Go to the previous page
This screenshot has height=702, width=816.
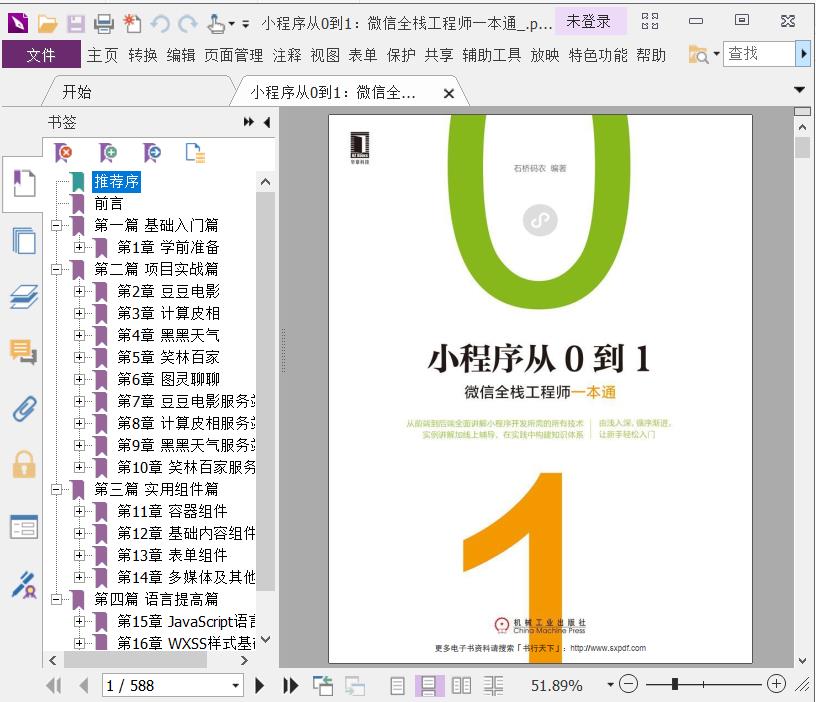[x=84, y=685]
